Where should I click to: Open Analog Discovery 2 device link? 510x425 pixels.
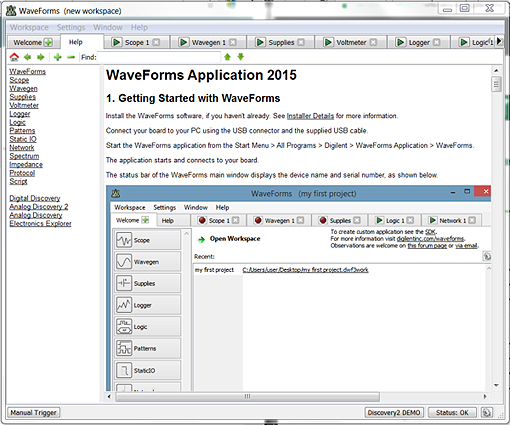click(39, 206)
